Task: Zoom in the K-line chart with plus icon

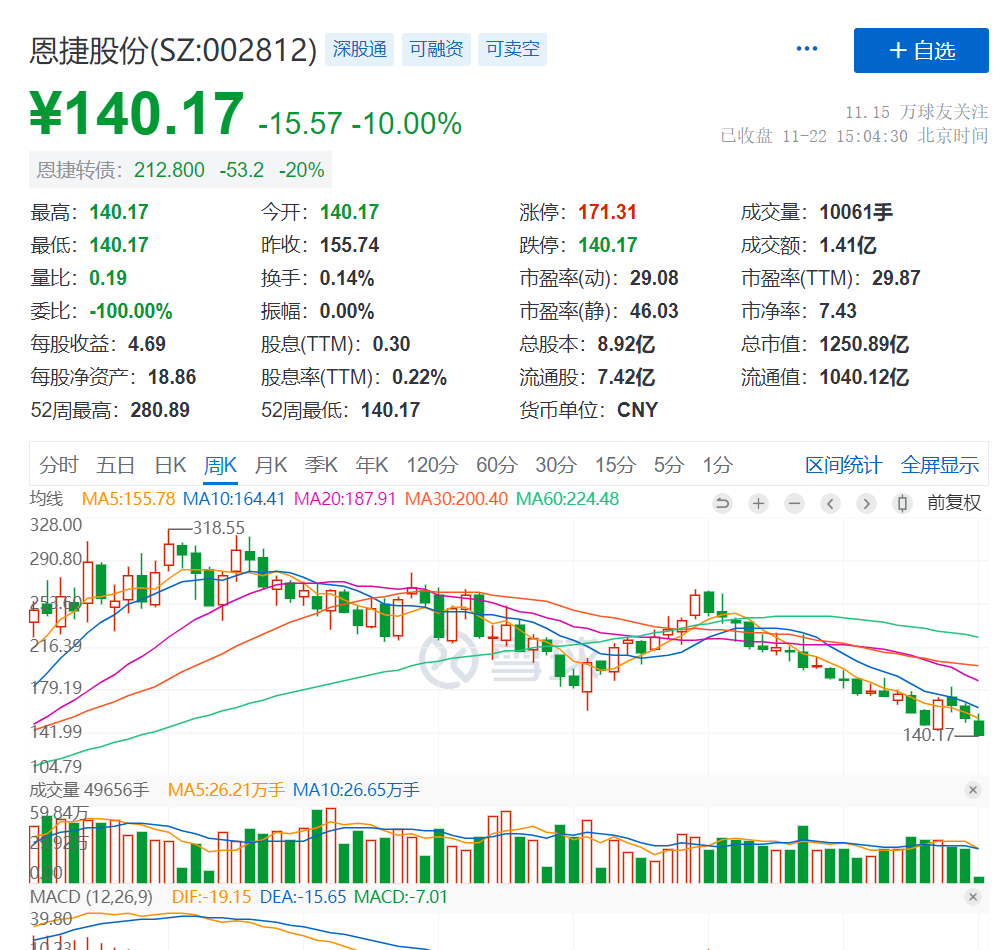Action: tap(758, 503)
